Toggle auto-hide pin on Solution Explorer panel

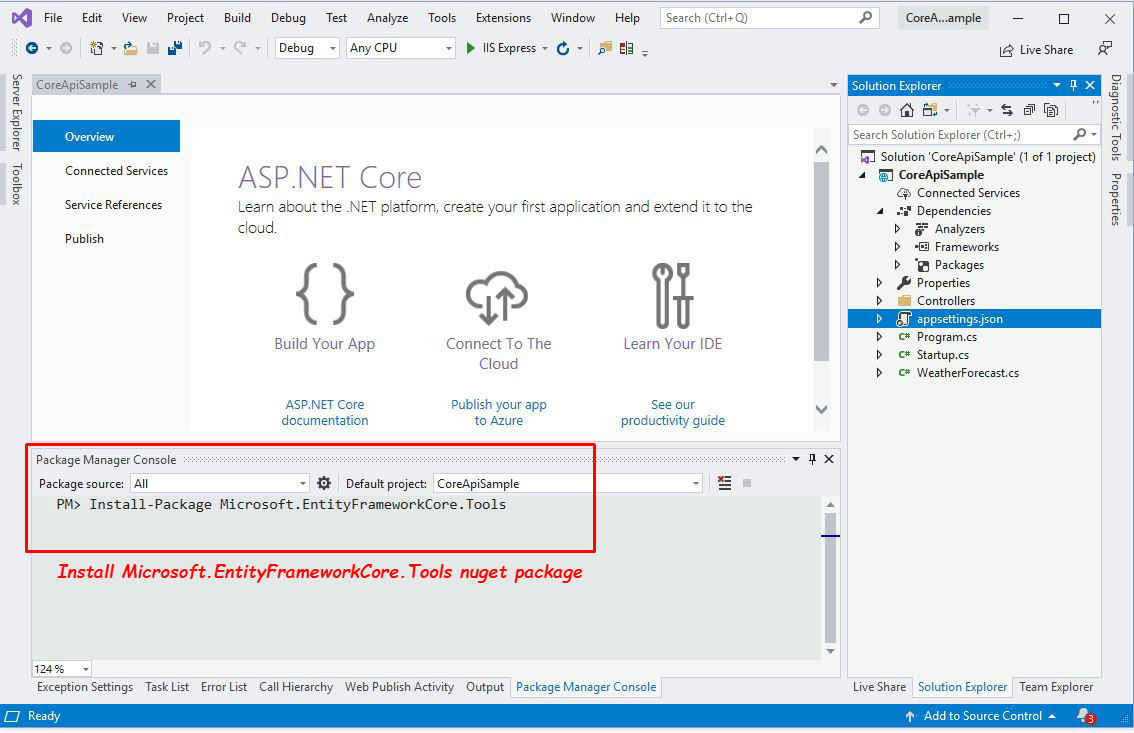tap(1073, 85)
